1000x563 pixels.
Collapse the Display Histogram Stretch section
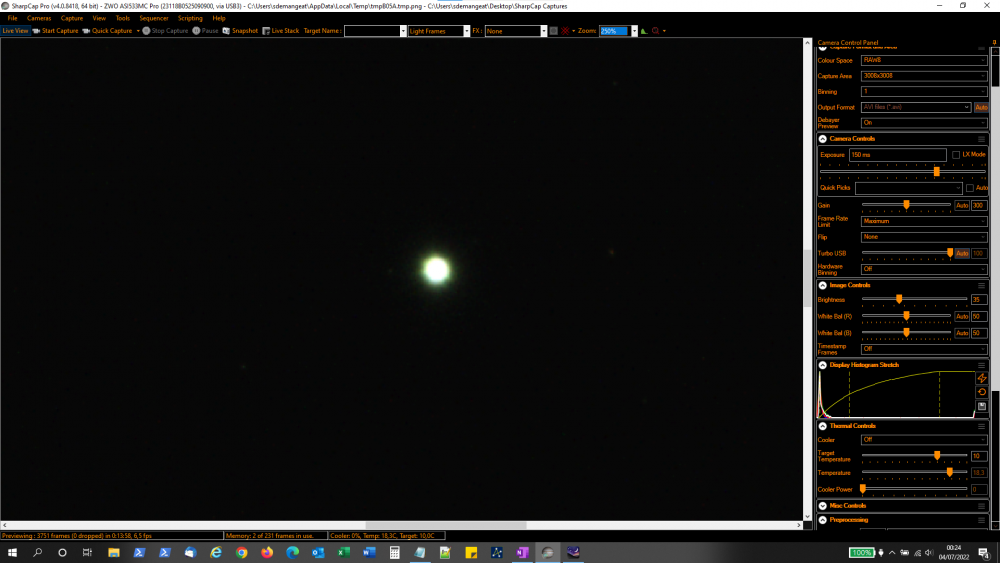pyautogui.click(x=823, y=365)
